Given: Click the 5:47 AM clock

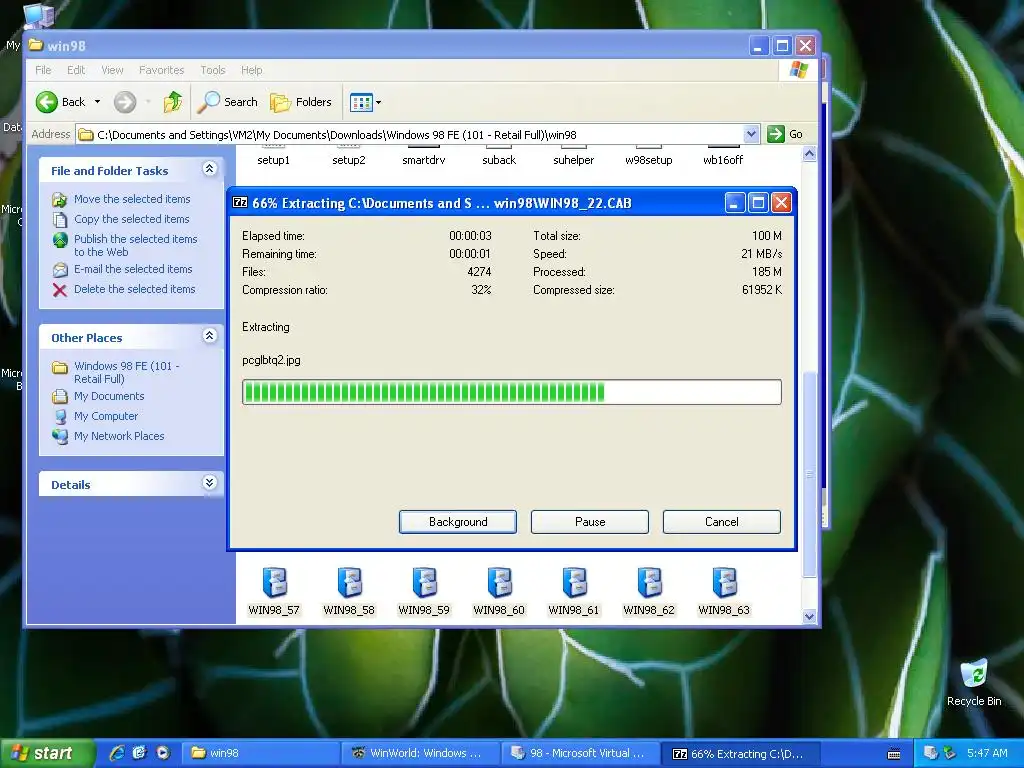Looking at the screenshot, I should tap(987, 753).
